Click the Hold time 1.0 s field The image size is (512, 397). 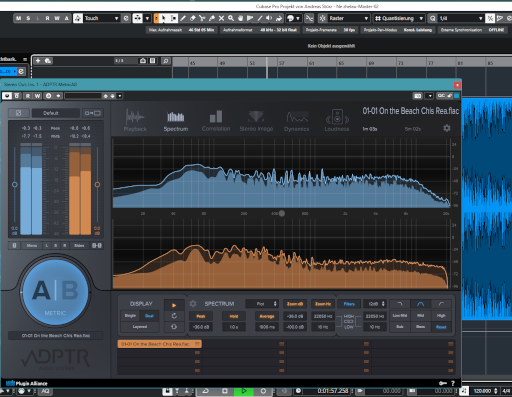point(234,327)
